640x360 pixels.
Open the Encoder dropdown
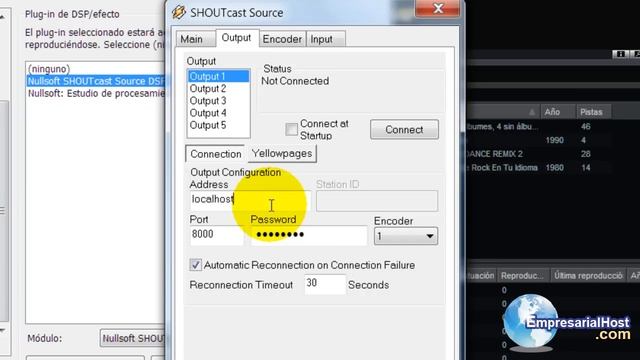pos(406,236)
